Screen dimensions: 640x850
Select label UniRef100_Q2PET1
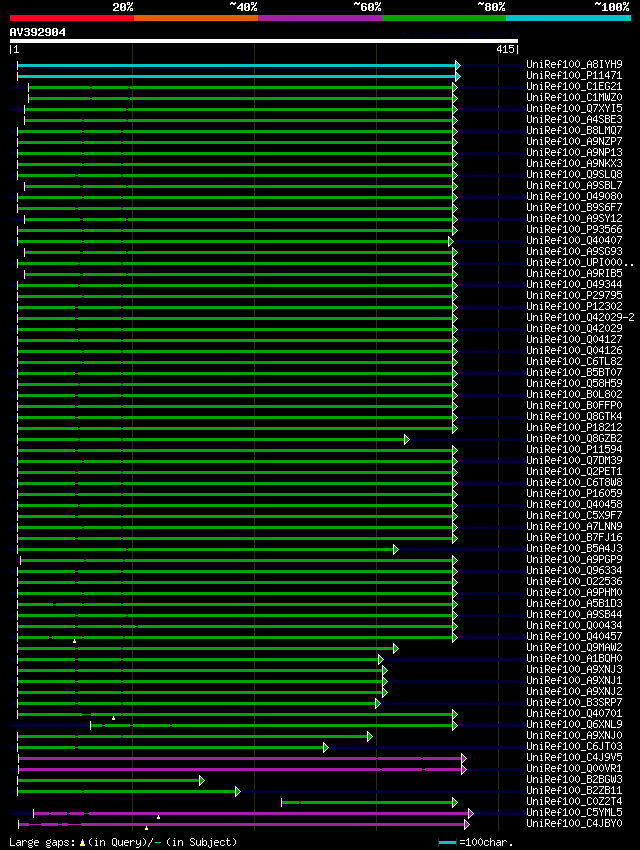click(x=574, y=471)
